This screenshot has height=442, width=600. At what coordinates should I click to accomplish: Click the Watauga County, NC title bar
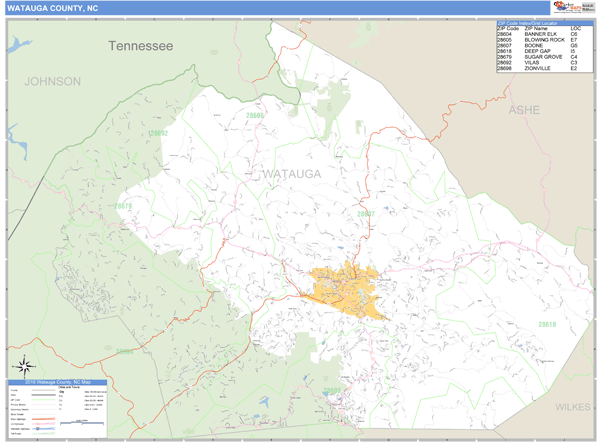coord(60,8)
